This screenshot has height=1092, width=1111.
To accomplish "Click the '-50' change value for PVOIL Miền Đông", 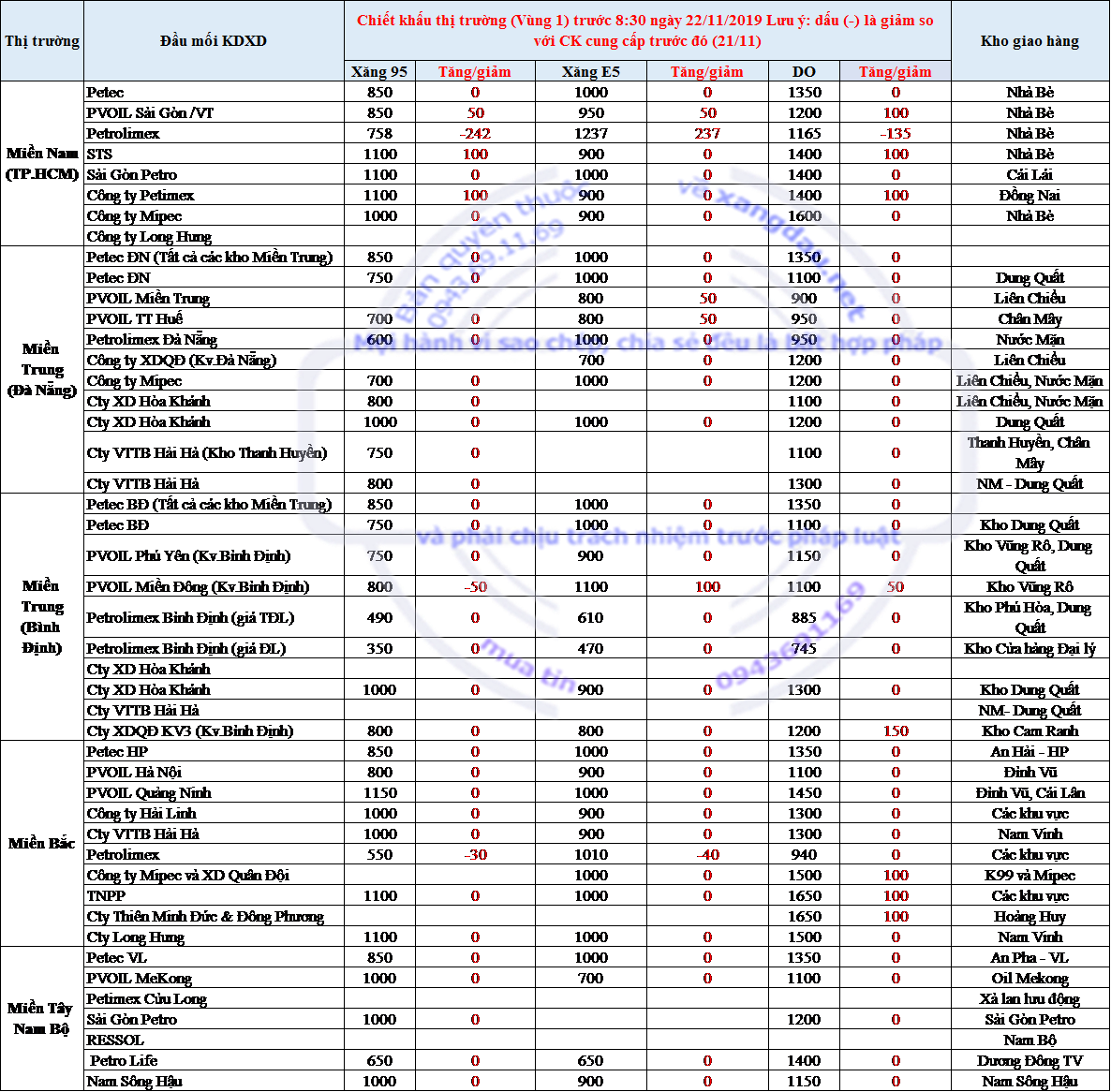I will click(x=475, y=586).
